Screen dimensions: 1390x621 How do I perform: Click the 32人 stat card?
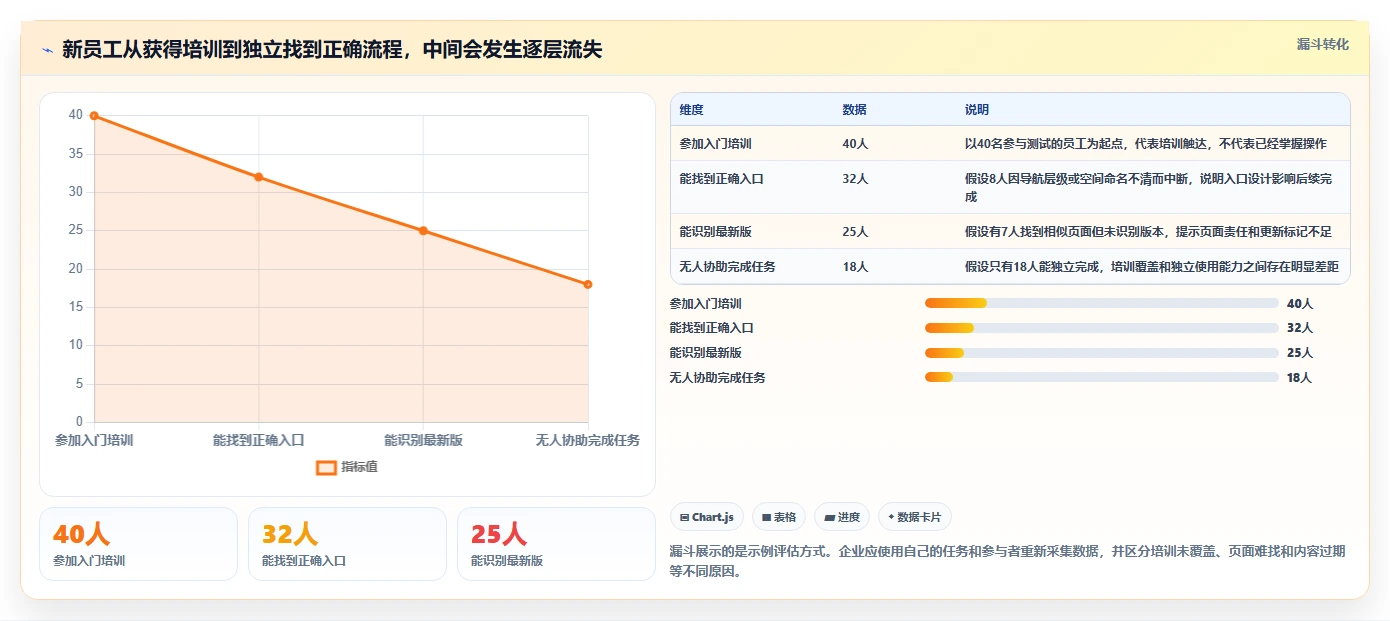347,544
